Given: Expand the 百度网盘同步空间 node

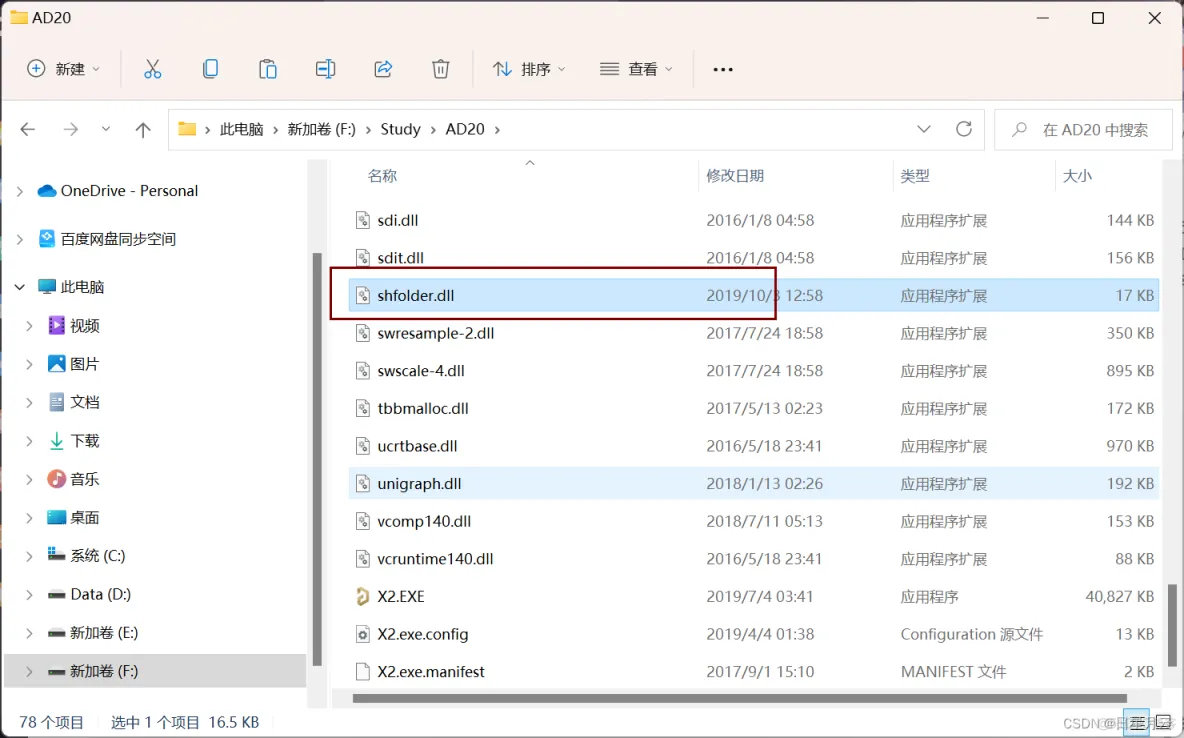Looking at the screenshot, I should 20,239.
